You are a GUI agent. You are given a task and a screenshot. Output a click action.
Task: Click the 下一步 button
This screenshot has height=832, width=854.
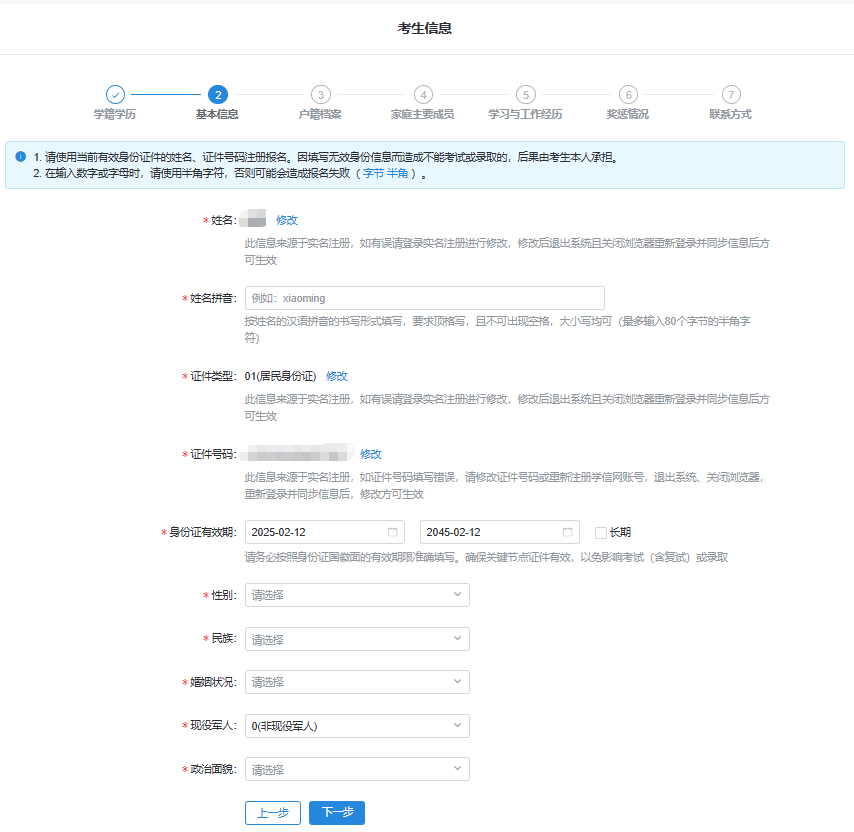pos(337,813)
